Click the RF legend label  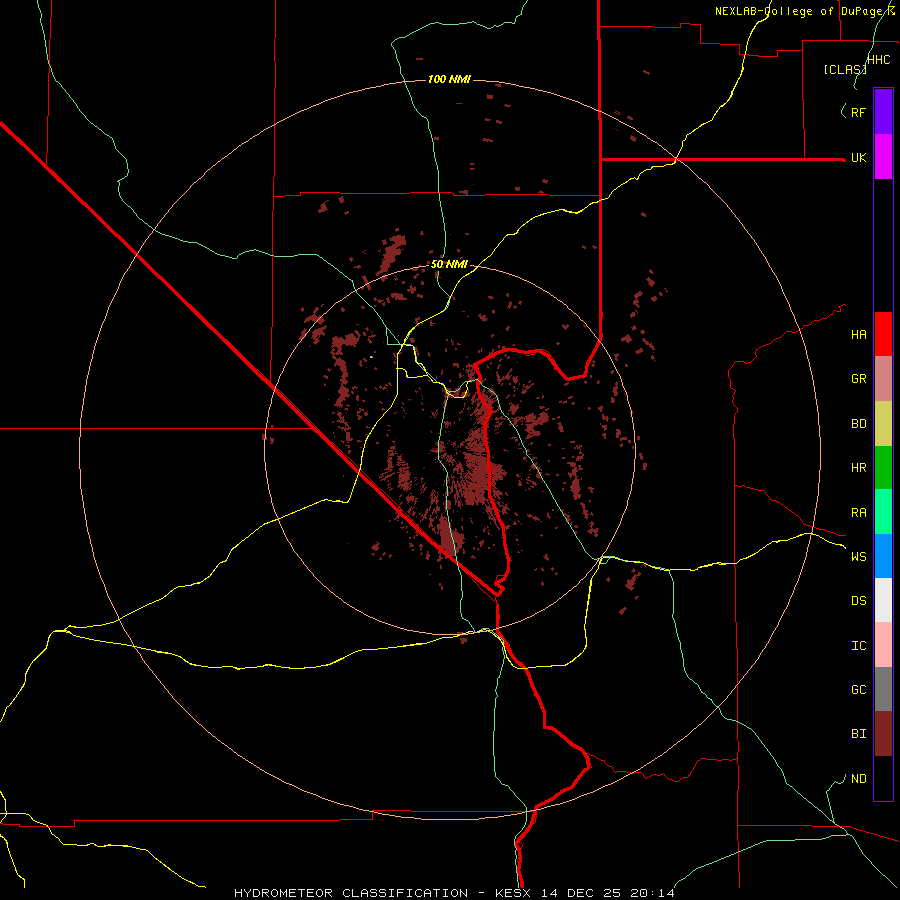pyautogui.click(x=858, y=112)
